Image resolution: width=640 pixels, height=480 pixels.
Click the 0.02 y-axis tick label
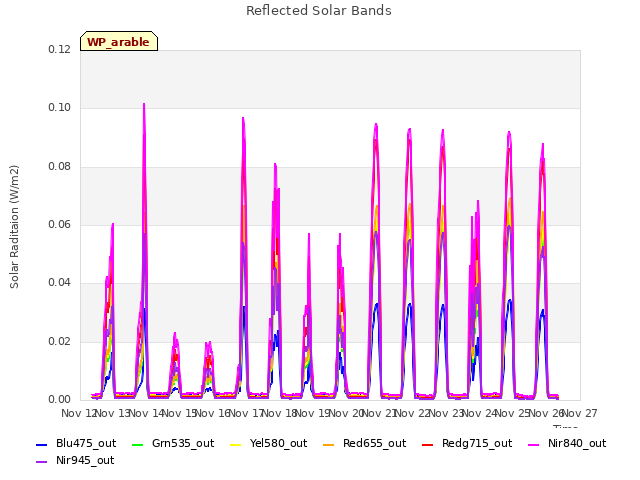tap(60, 341)
